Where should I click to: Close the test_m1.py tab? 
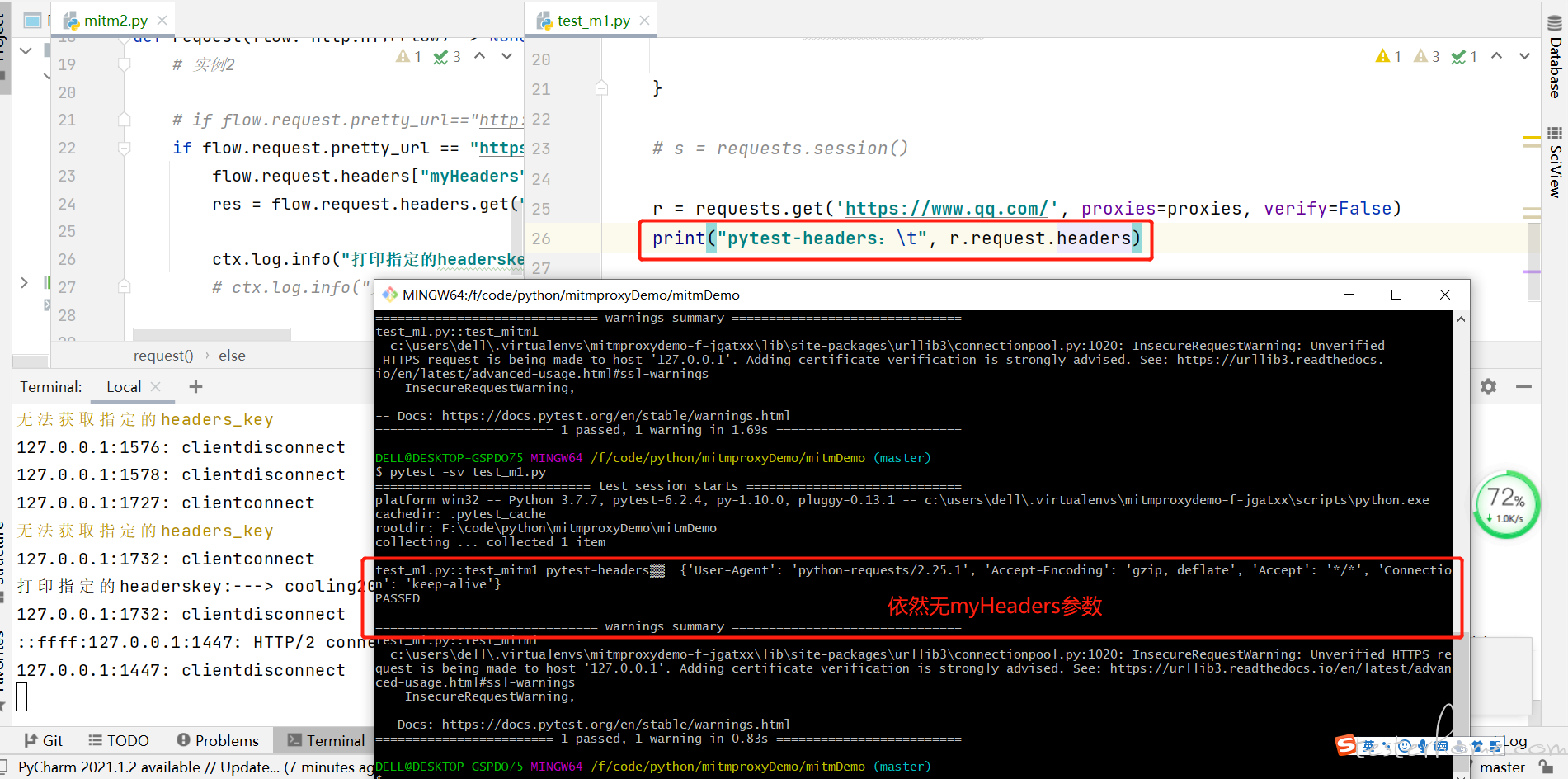(x=645, y=21)
